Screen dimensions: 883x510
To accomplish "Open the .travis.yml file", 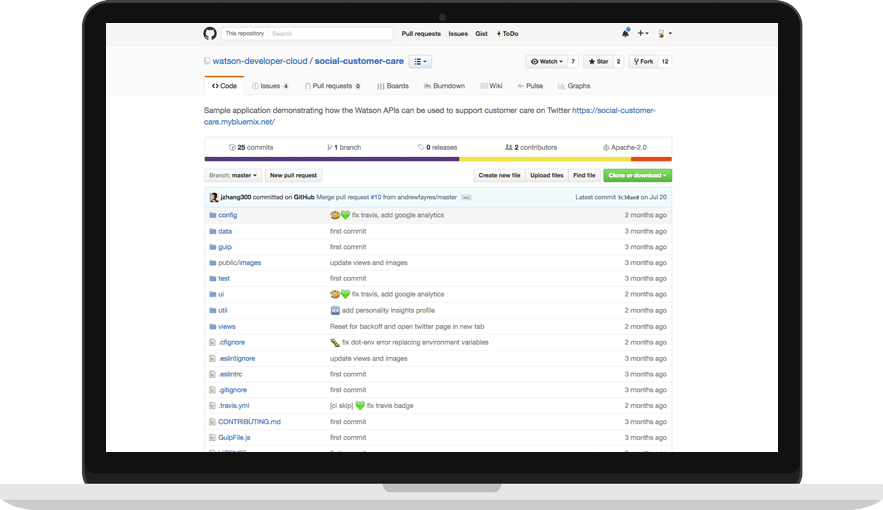I will [234, 406].
